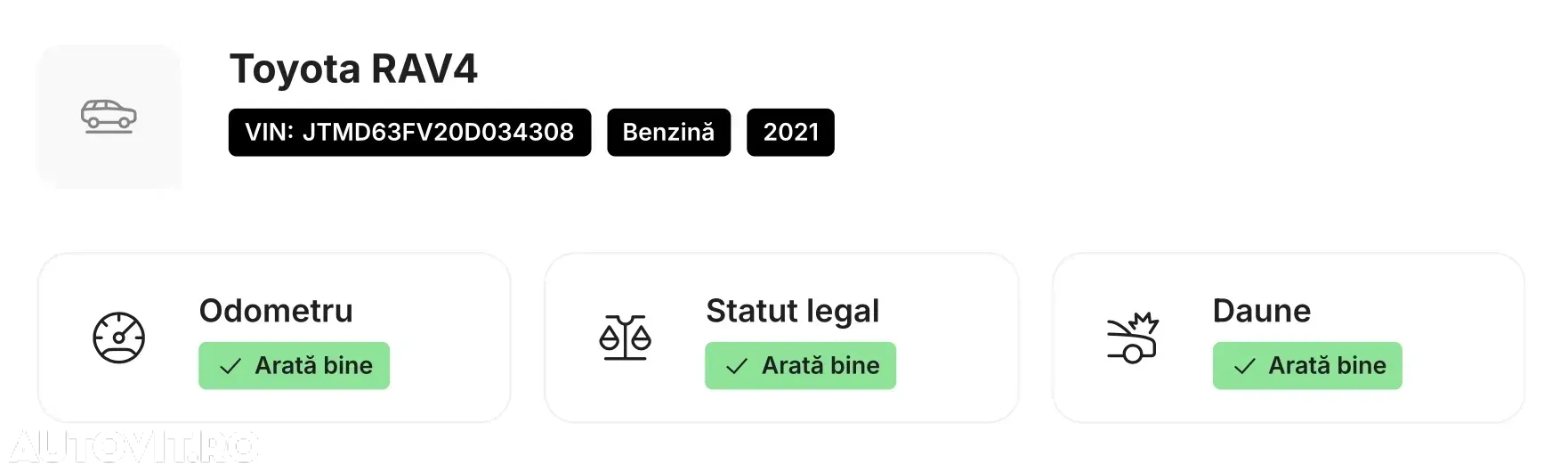Click checkmark in Daune status badge
1568x472 pixels.
click(1244, 366)
